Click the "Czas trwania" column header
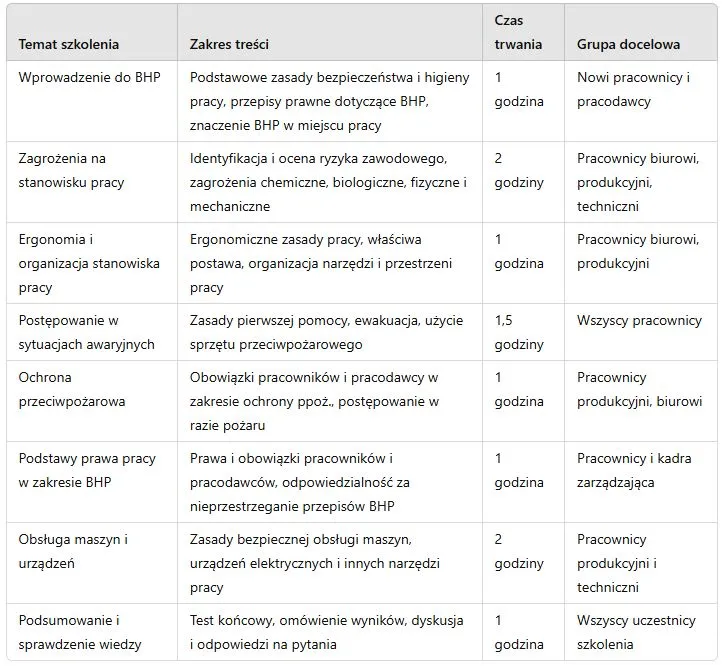This screenshot has width=726, height=666. tap(519, 32)
